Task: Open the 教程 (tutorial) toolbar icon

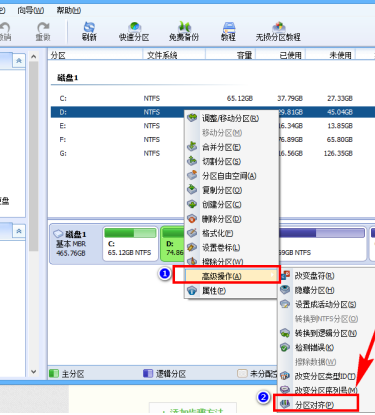Action: click(x=229, y=31)
